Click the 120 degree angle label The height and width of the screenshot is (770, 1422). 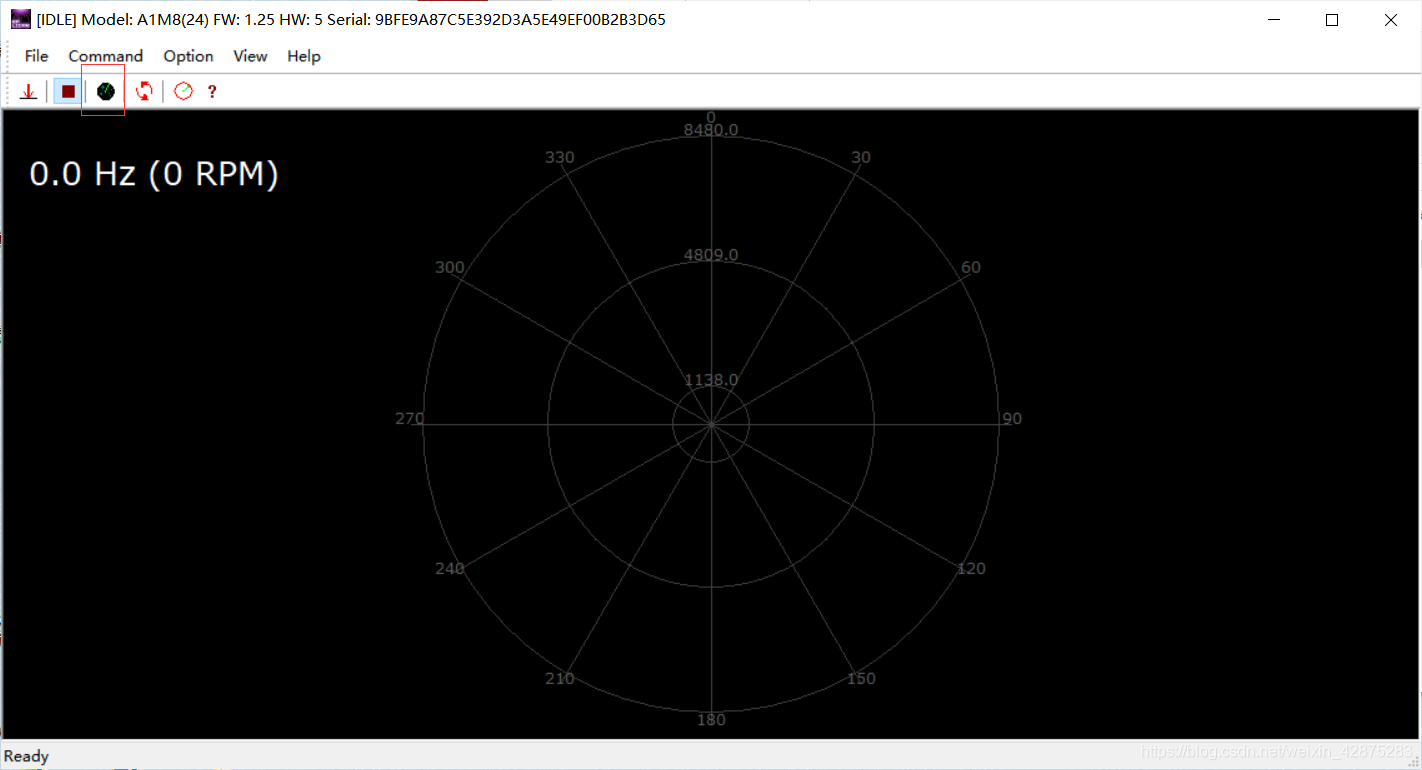click(x=971, y=569)
